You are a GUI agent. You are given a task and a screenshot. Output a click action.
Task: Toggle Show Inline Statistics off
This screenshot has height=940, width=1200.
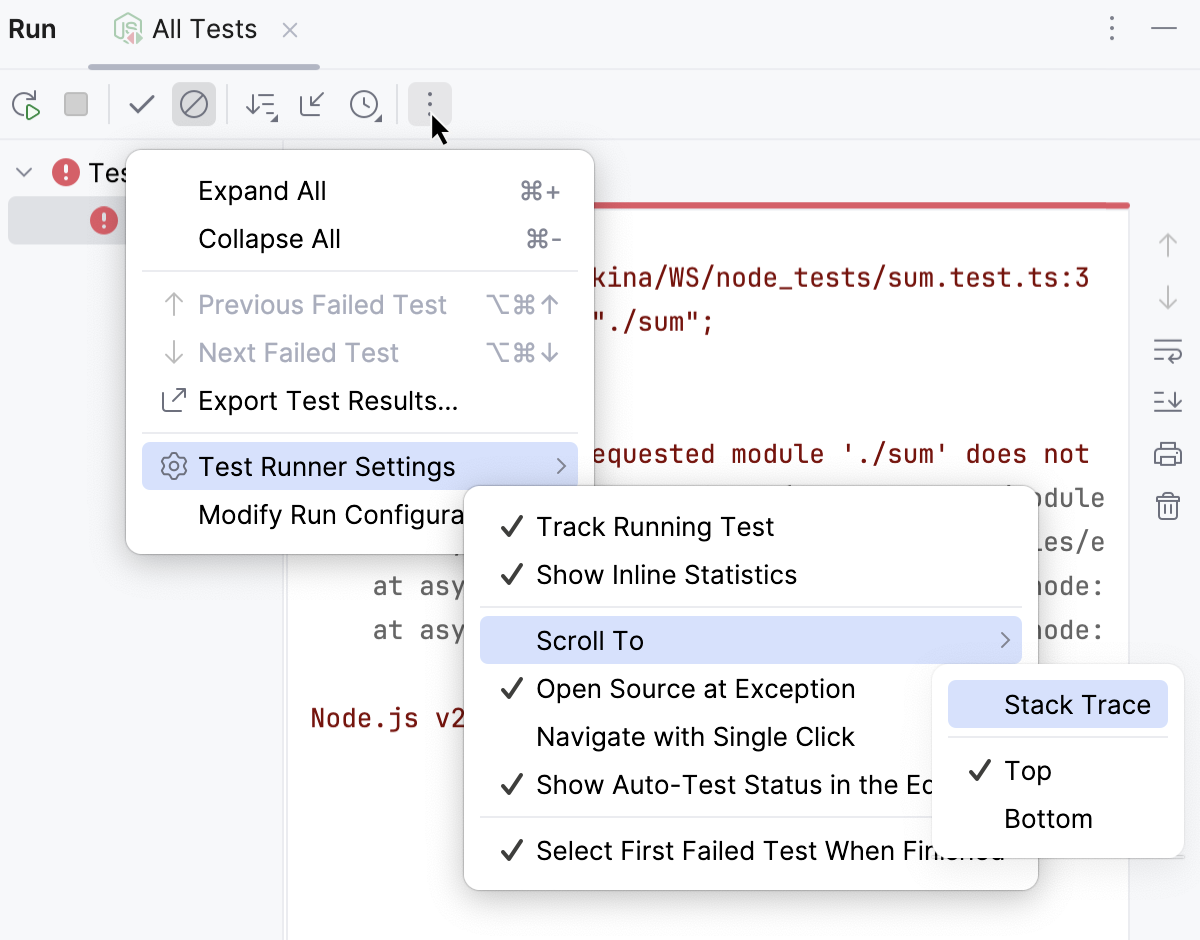point(666,575)
